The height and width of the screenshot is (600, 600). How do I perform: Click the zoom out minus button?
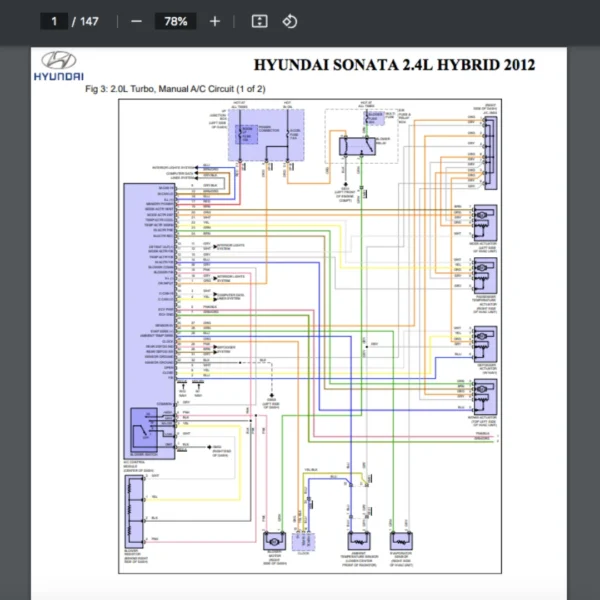click(136, 21)
